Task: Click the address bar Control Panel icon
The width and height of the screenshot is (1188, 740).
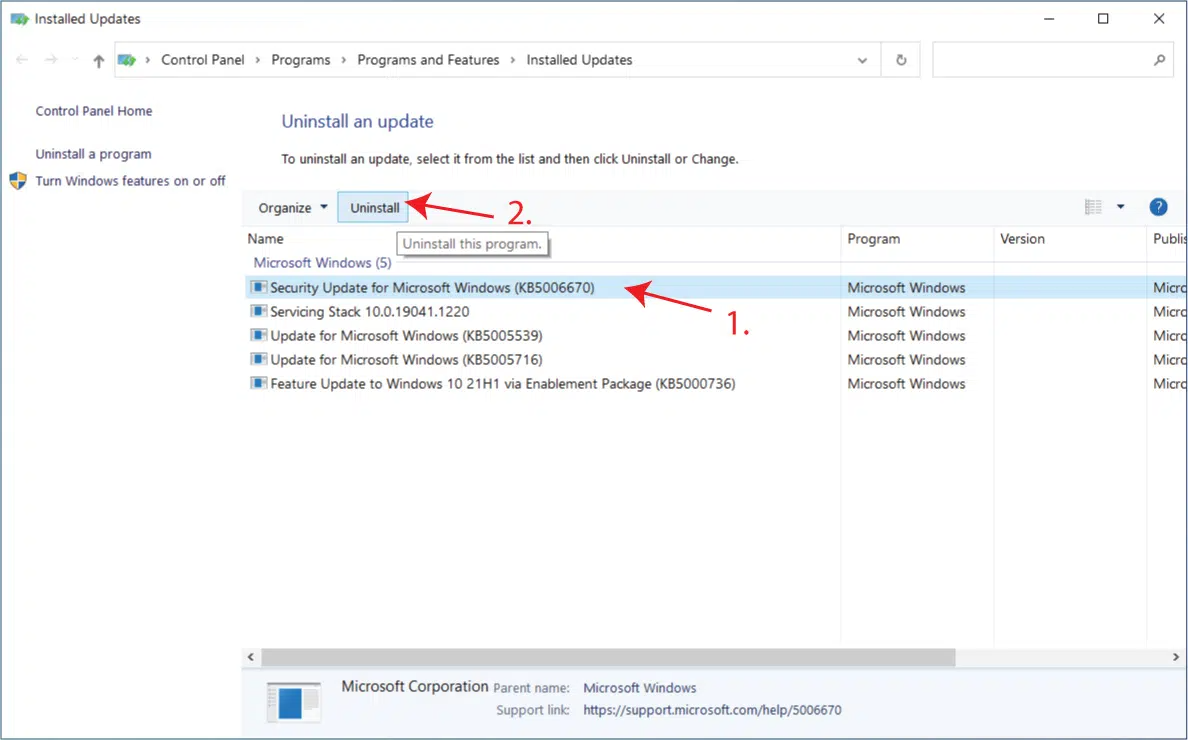Action: (x=127, y=60)
